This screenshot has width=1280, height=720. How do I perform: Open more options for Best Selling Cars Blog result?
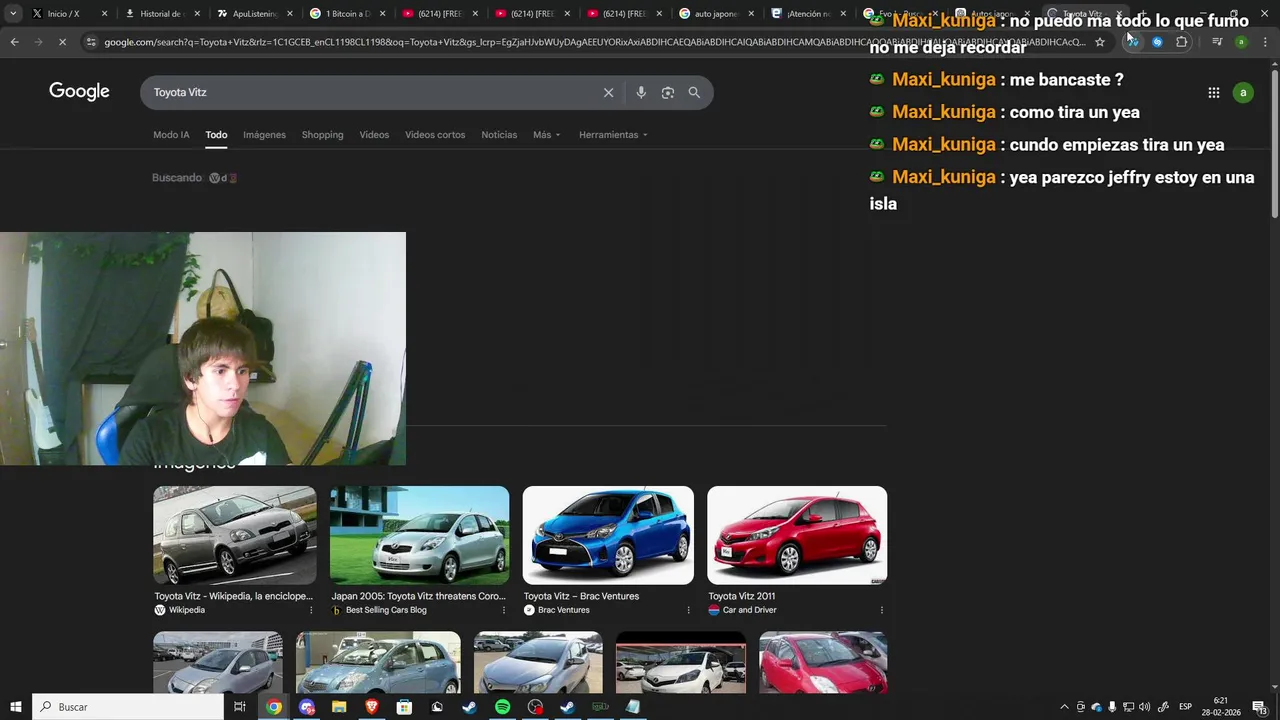(x=503, y=610)
